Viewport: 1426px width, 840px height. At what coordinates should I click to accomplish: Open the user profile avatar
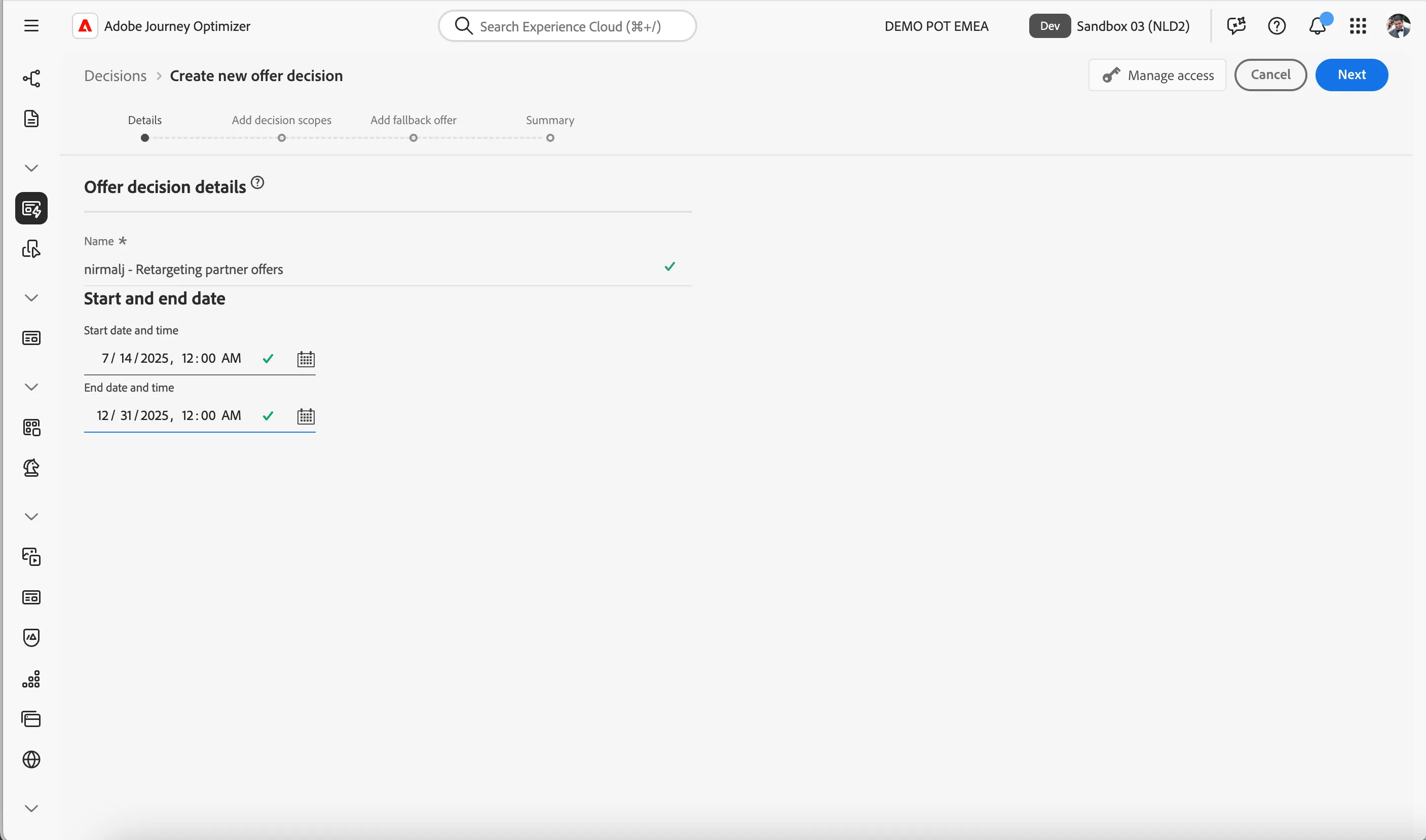click(x=1398, y=26)
